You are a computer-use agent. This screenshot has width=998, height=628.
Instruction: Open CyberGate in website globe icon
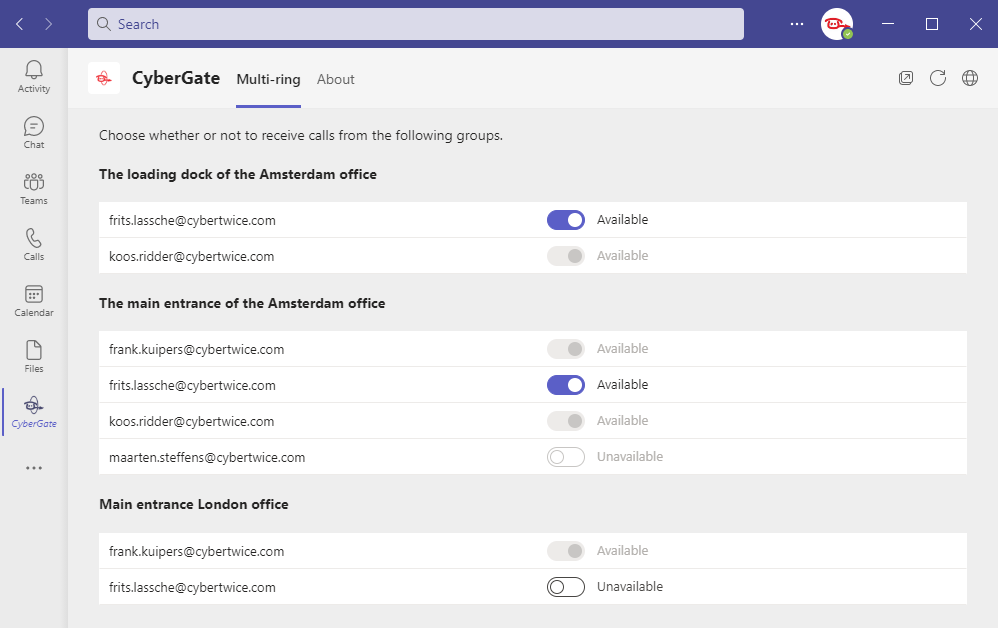tap(969, 78)
